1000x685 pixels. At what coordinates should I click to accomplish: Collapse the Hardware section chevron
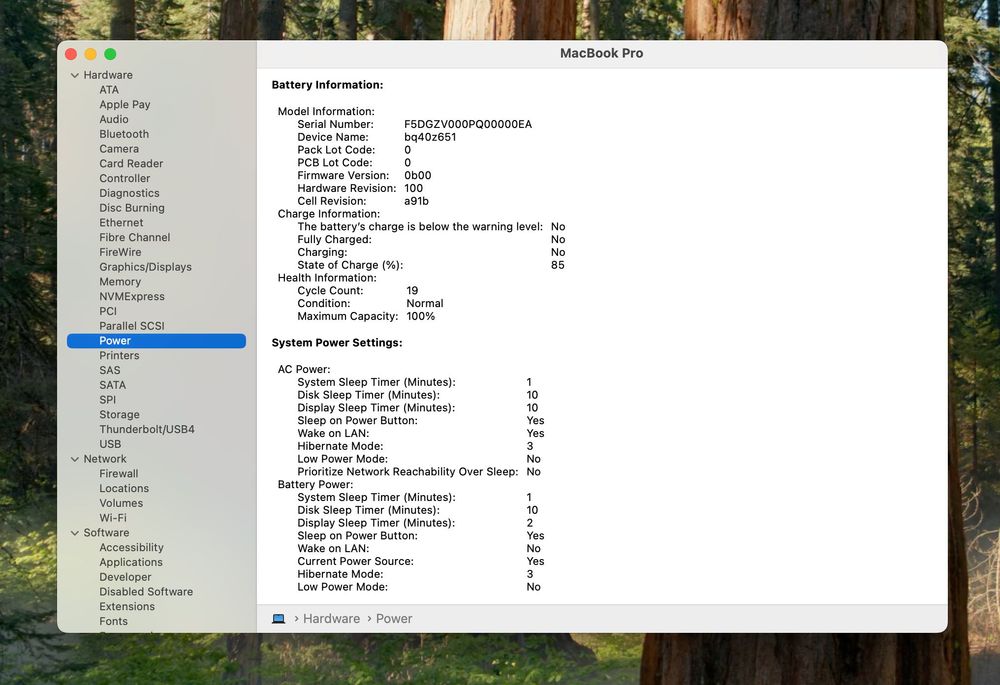(x=75, y=75)
